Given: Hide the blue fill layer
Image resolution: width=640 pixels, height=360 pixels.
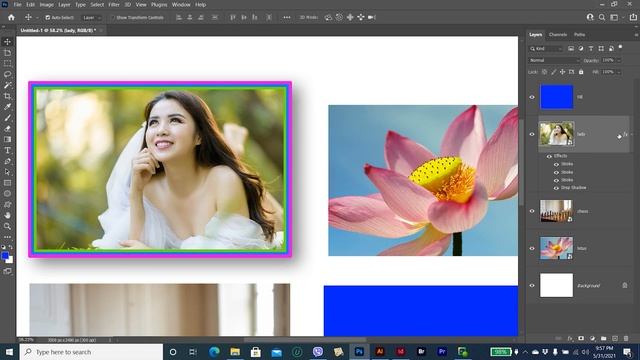Looking at the screenshot, I should click(532, 97).
